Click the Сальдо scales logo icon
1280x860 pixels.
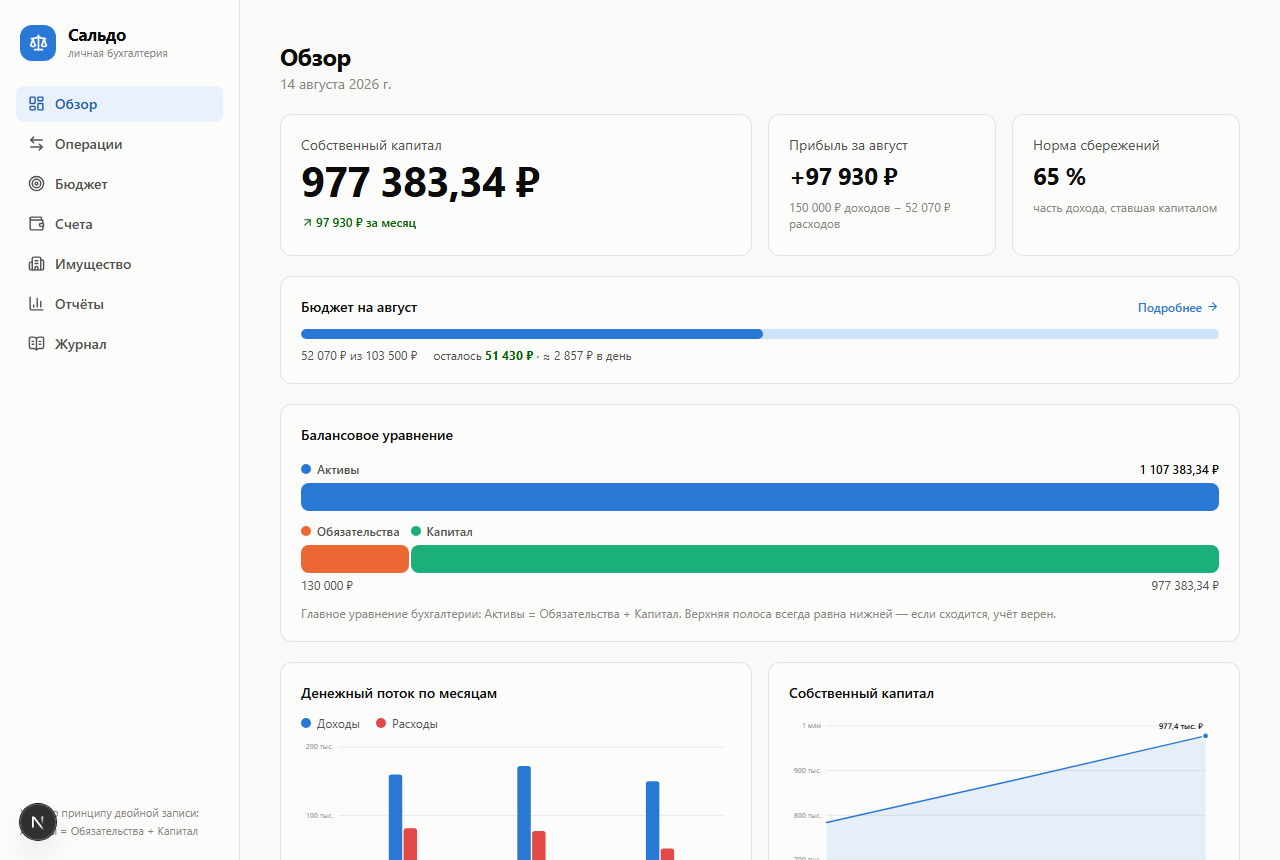[x=38, y=43]
